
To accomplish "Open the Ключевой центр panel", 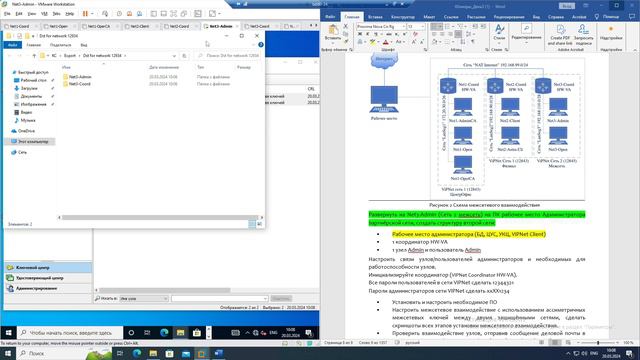I will coord(48,267).
